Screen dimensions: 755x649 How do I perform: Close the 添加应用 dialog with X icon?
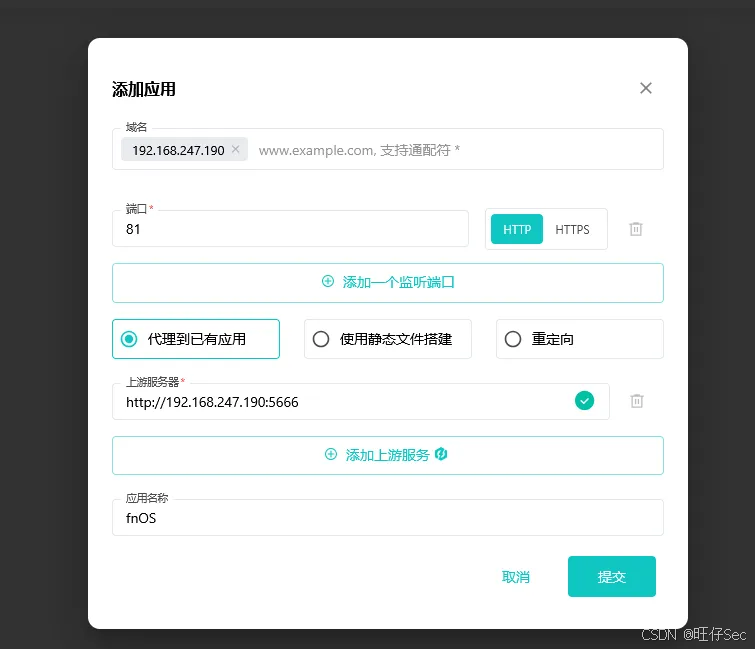click(x=646, y=88)
